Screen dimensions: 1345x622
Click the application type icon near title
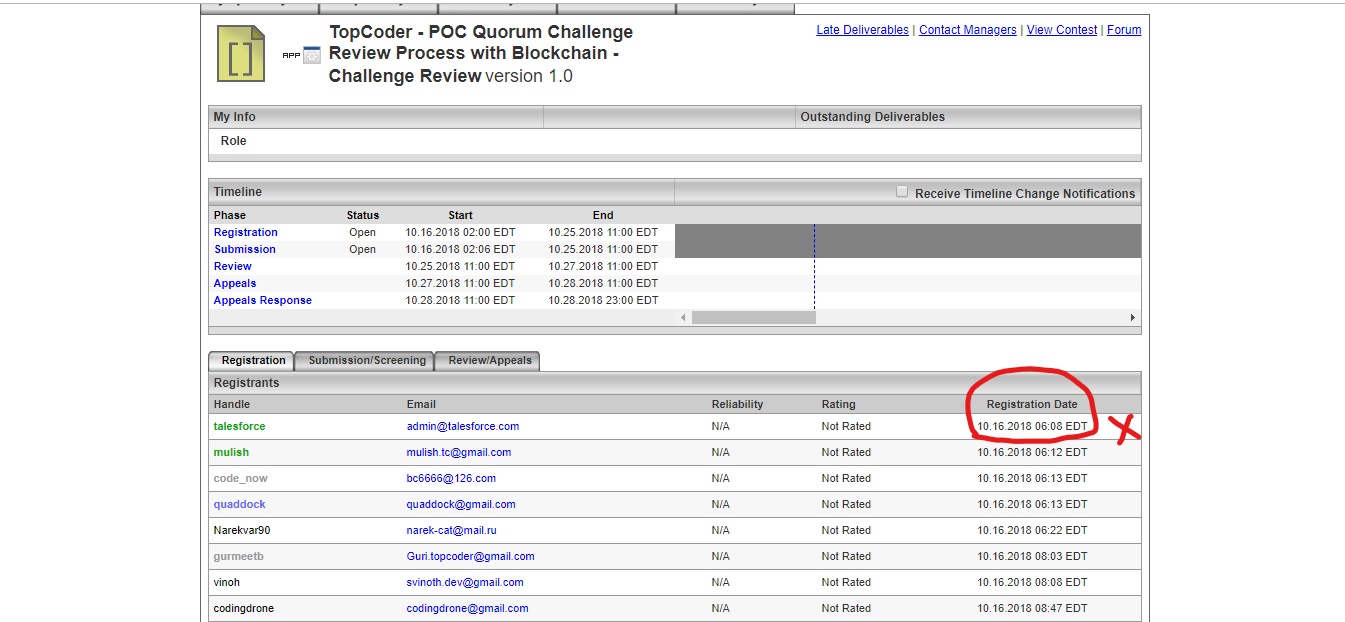click(312, 56)
